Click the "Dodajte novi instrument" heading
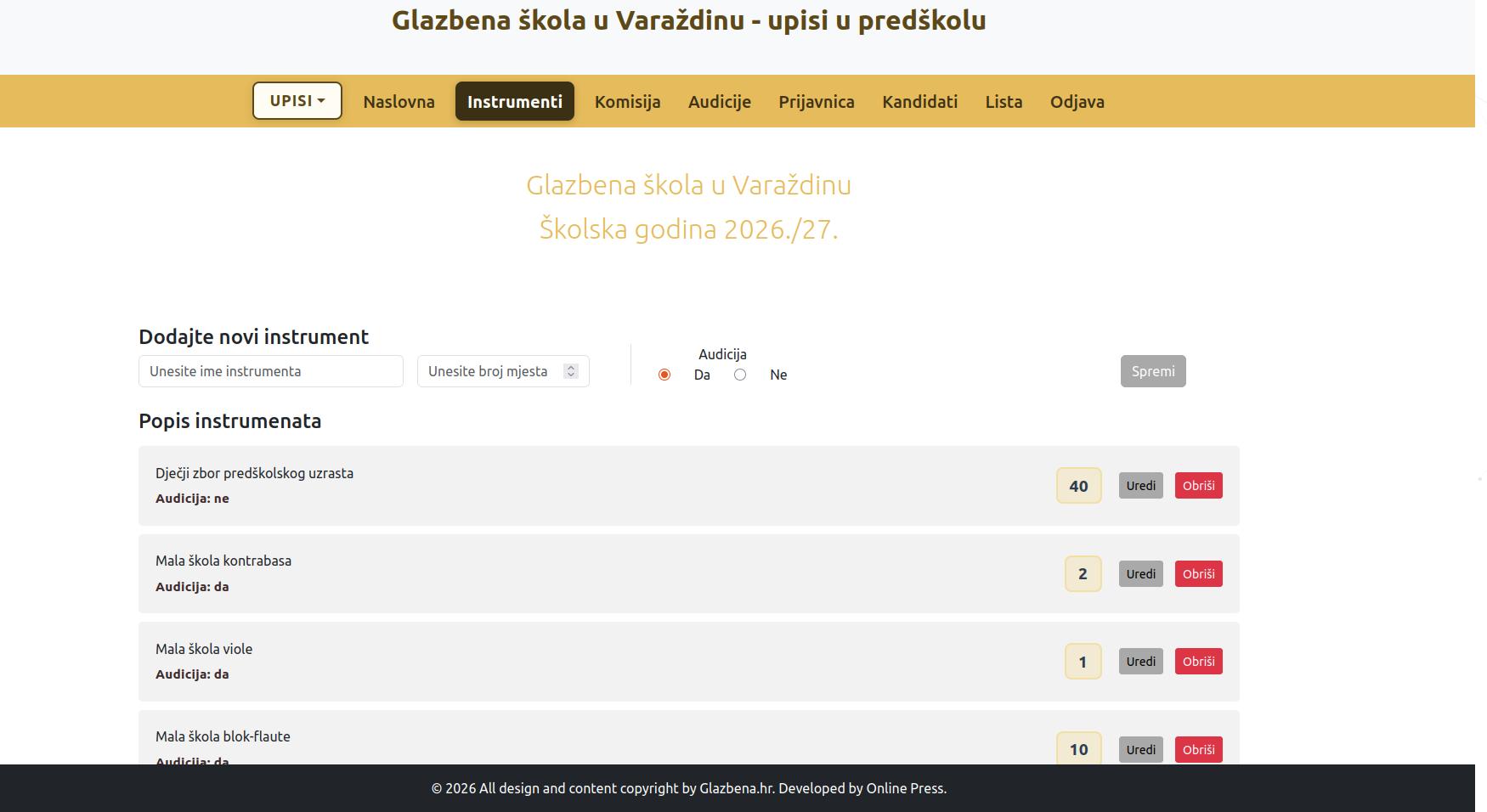The height and width of the screenshot is (812, 1487). coord(253,337)
